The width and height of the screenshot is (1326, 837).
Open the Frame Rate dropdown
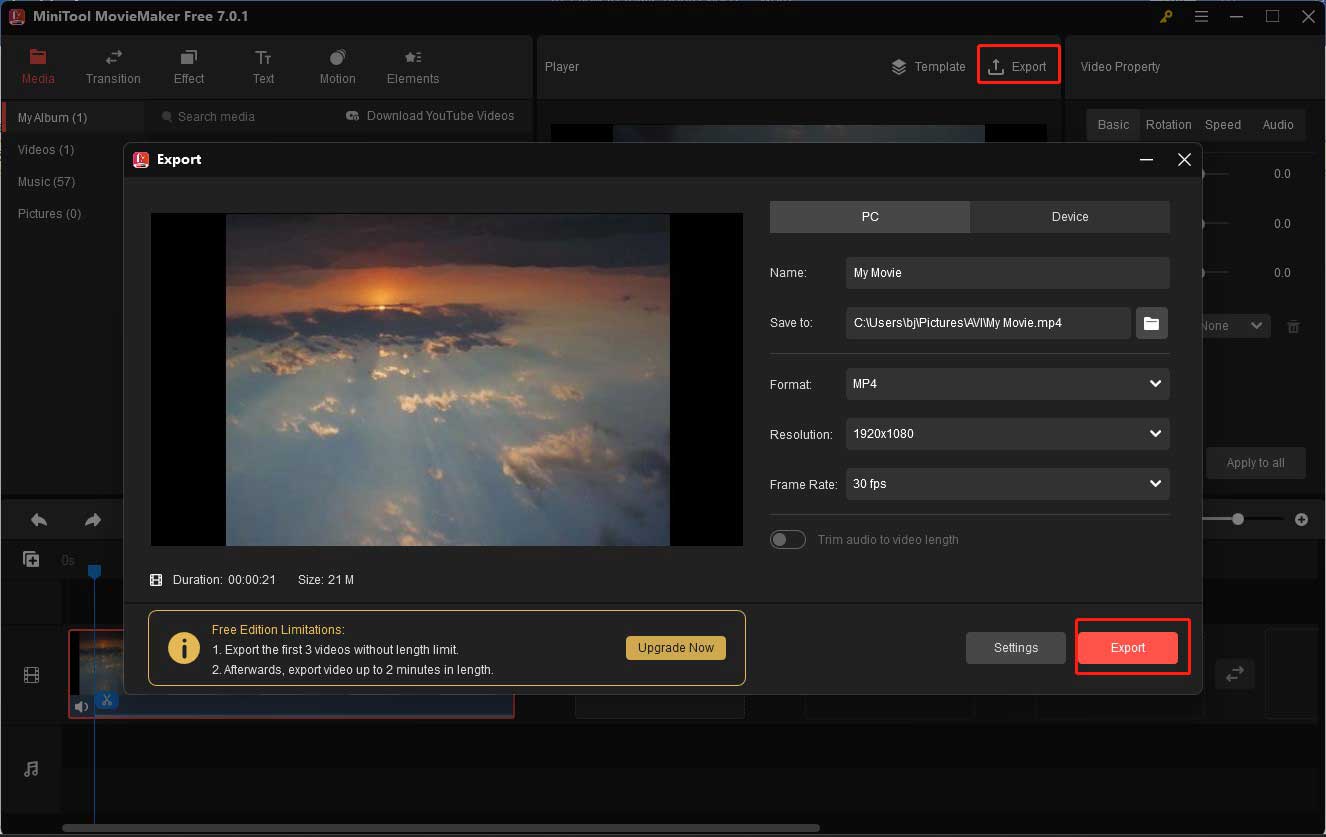[x=1006, y=484]
